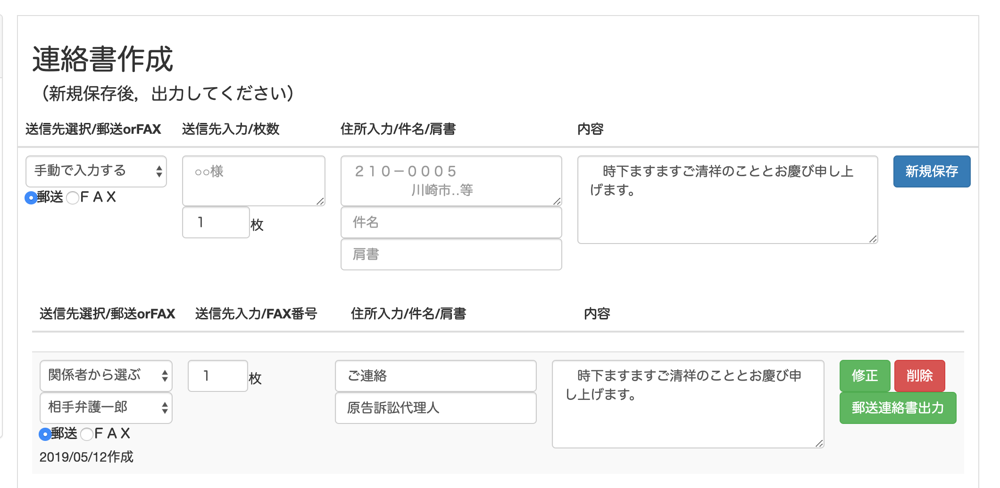Click the content textarea in the saved entry row
The width and height of the screenshot is (1000, 488).
688,404
